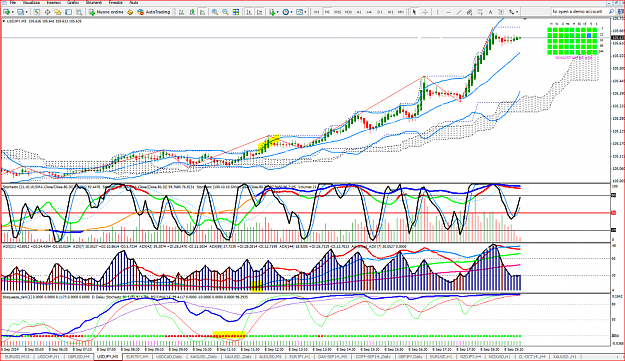This screenshot has height=361, width=625.
Task: Toggle chart shift from right border
Action: click(259, 12)
